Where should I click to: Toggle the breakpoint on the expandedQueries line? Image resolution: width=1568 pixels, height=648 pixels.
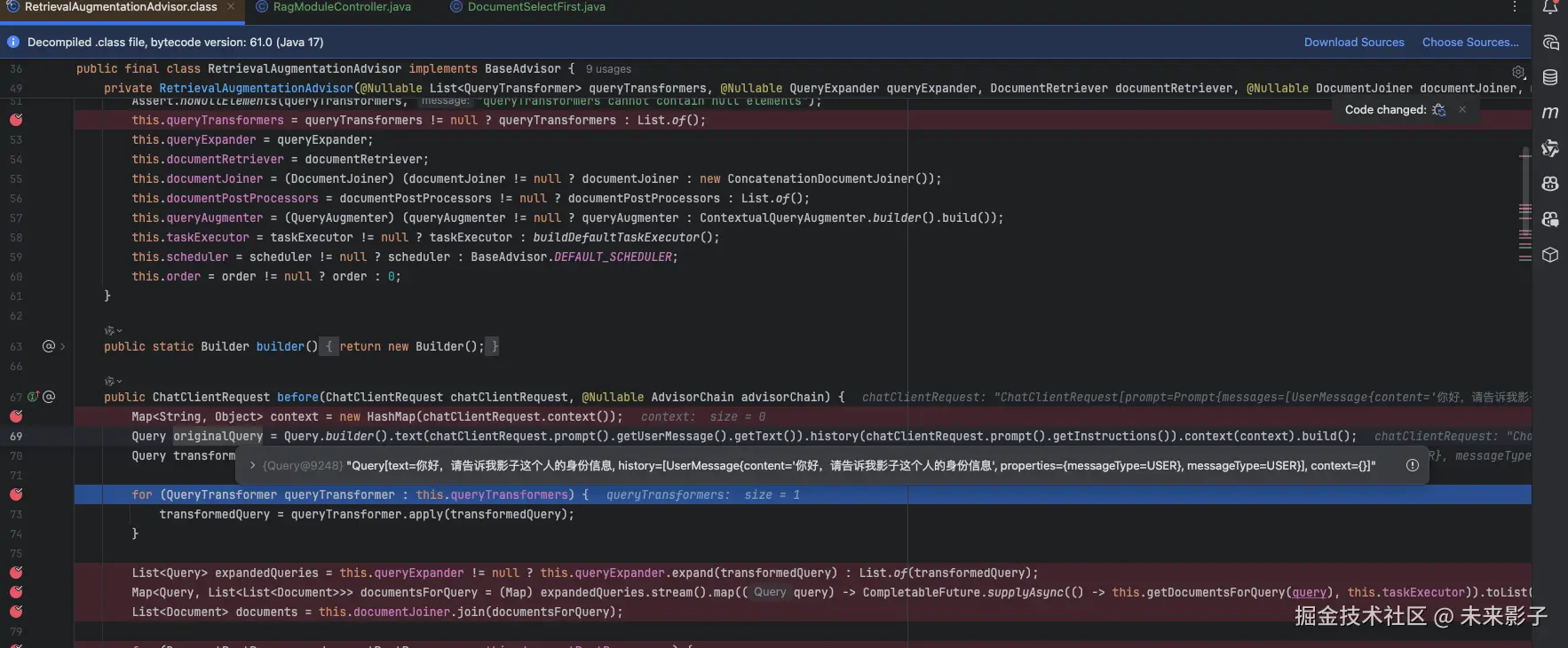tap(16, 573)
